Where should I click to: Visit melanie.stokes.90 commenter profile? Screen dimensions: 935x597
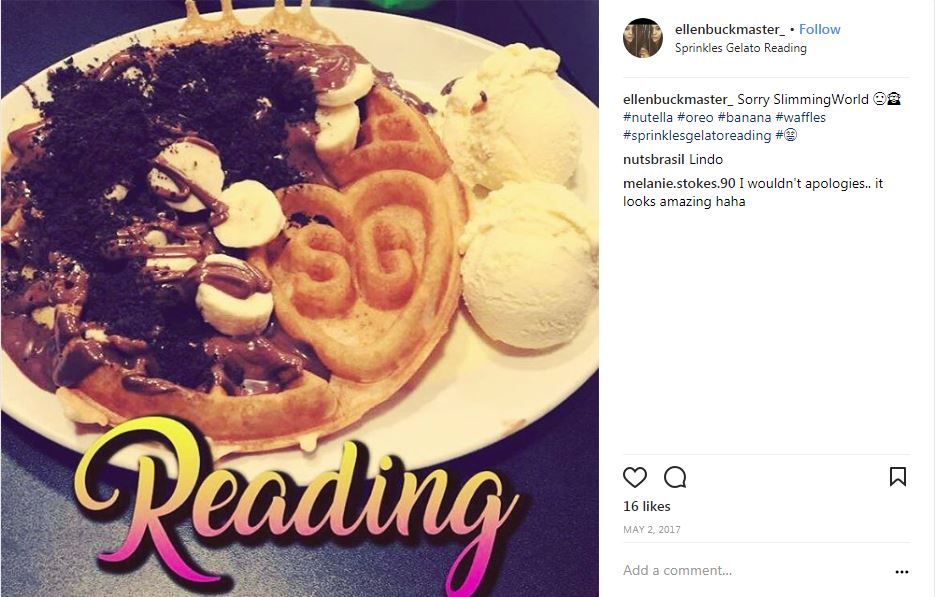tap(679, 183)
